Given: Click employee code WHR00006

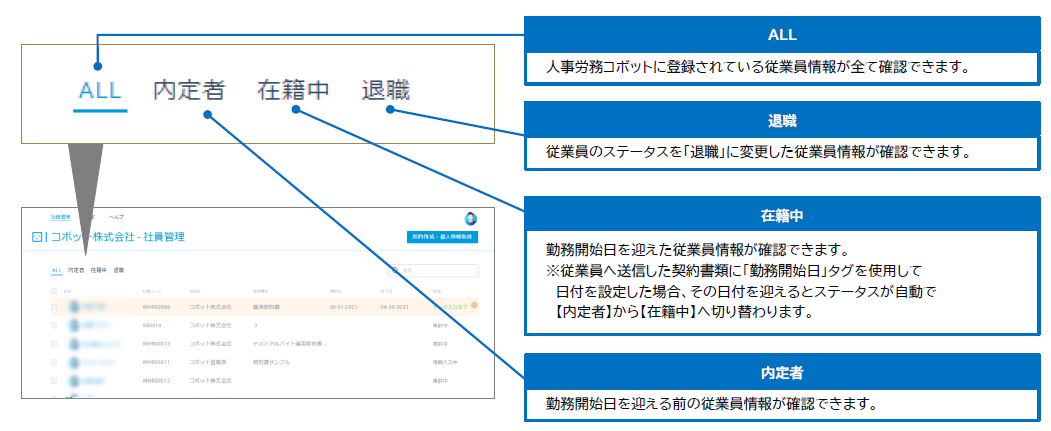Looking at the screenshot, I should [157, 307].
